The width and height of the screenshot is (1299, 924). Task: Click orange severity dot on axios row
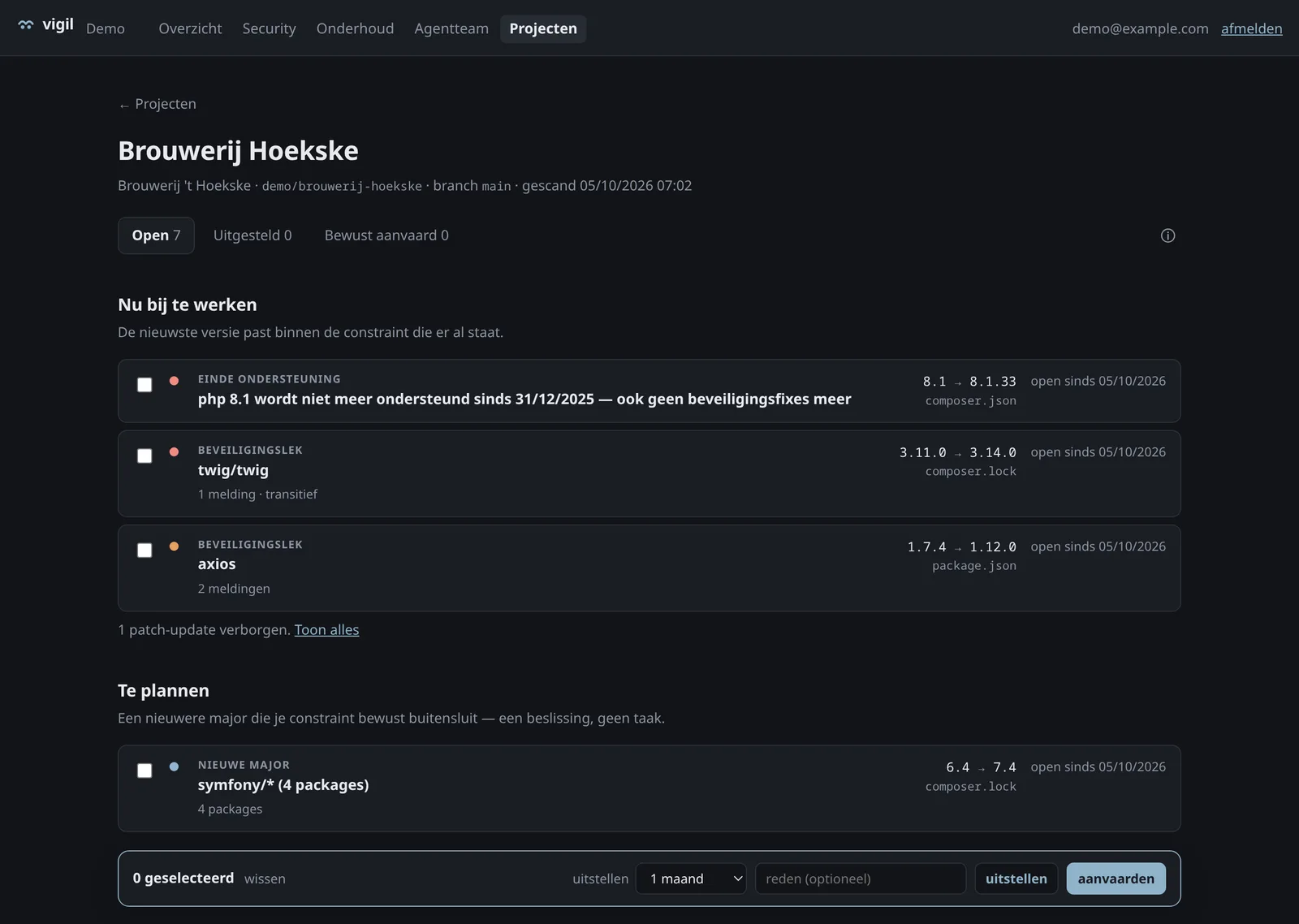174,546
